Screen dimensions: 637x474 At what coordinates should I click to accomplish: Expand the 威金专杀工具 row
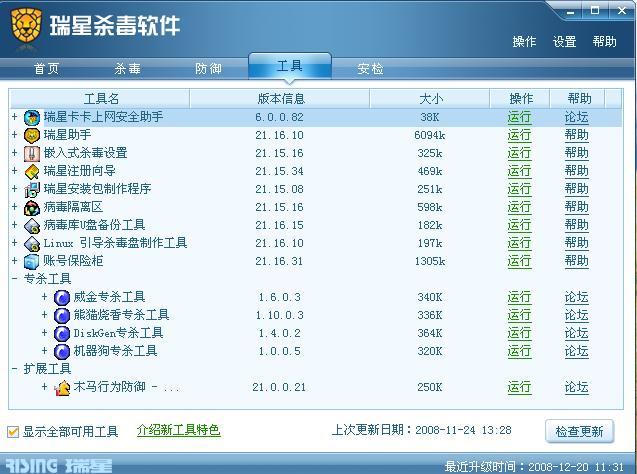45,297
